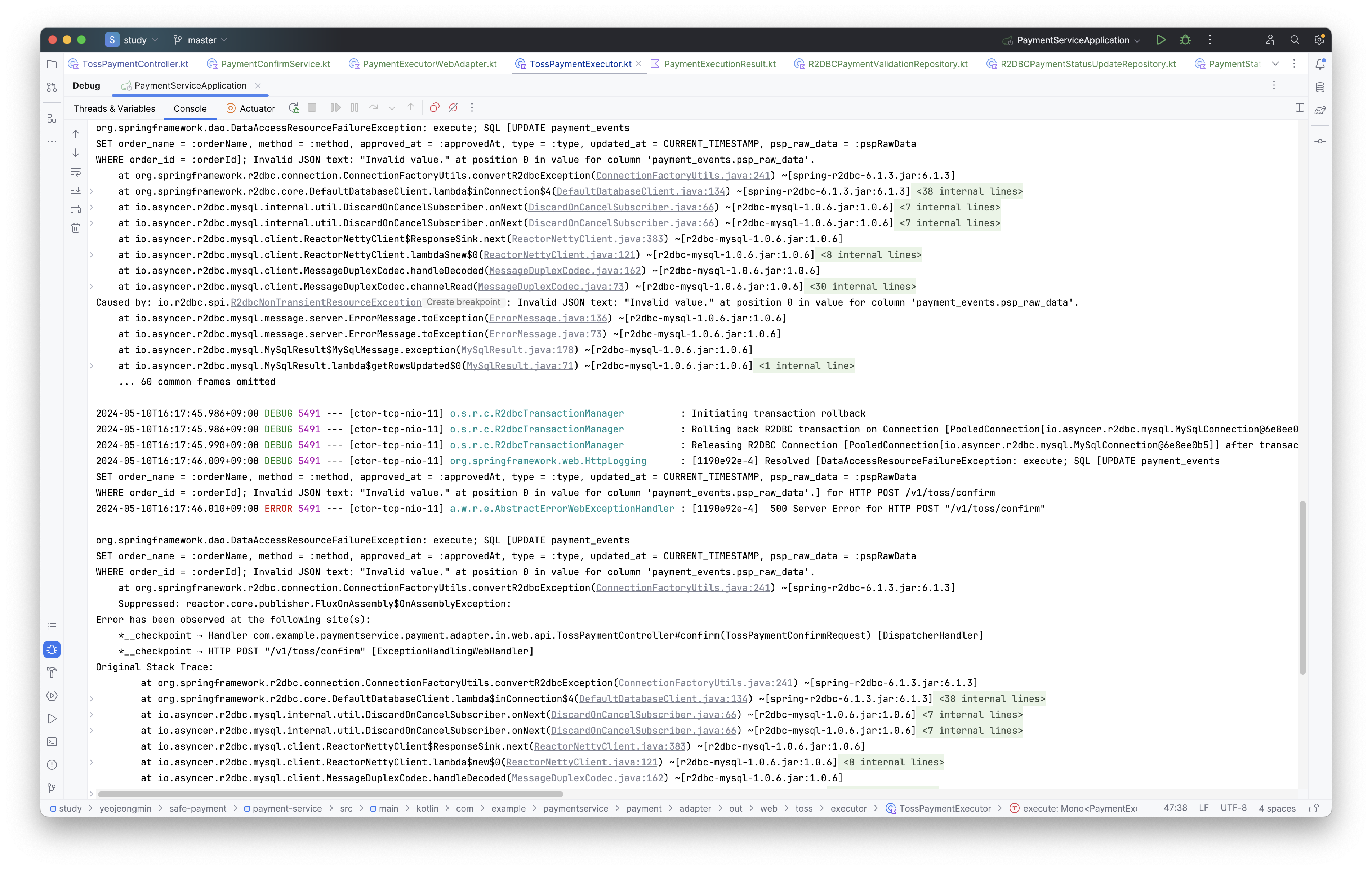Switch to PaymentExecutionResult.kt tab
This screenshot has height=870, width=1372.
click(713, 64)
